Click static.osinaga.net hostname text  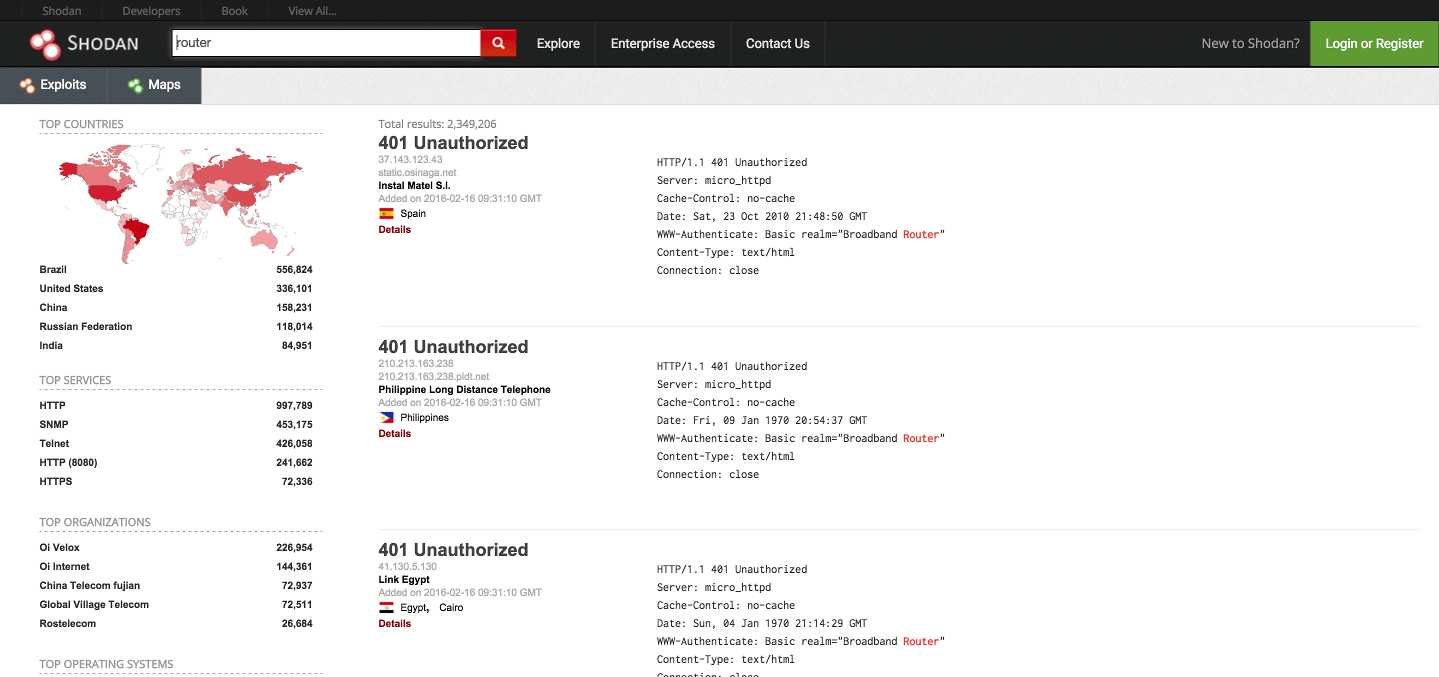click(x=417, y=173)
